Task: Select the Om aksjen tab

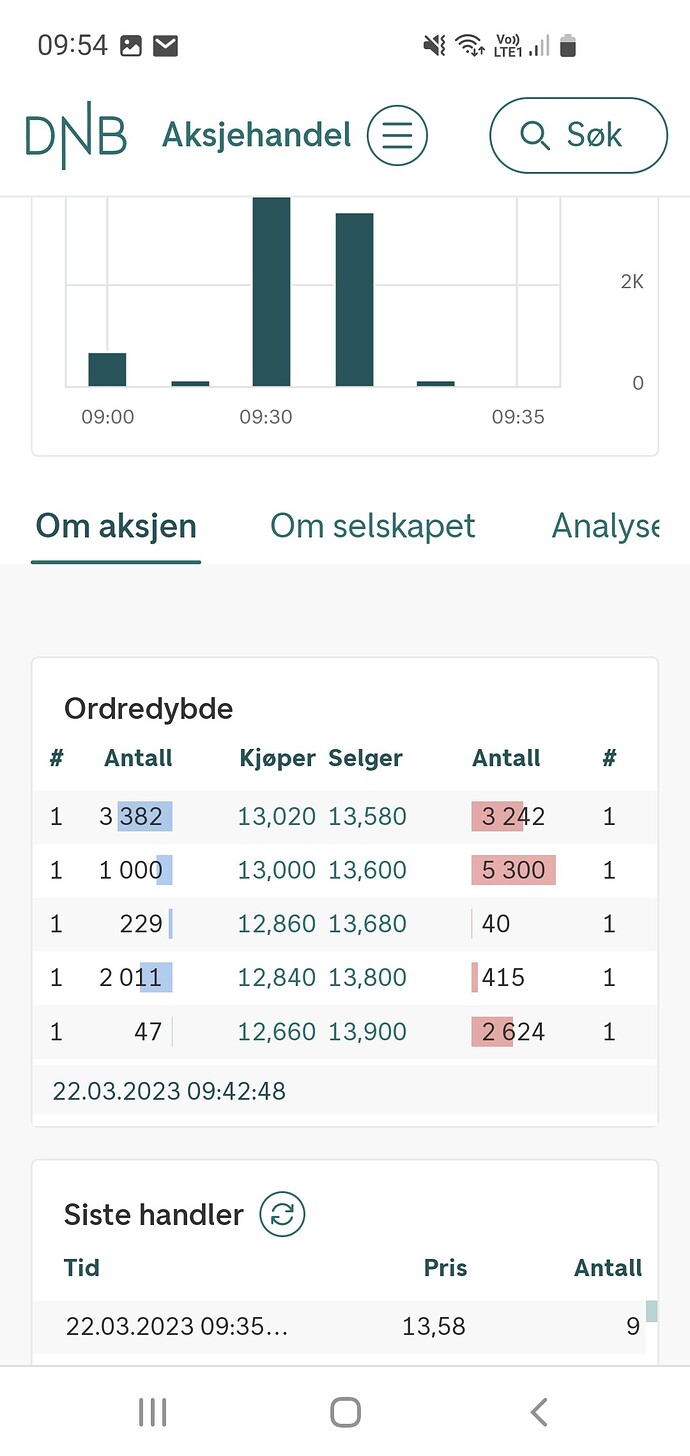Action: pos(116,526)
